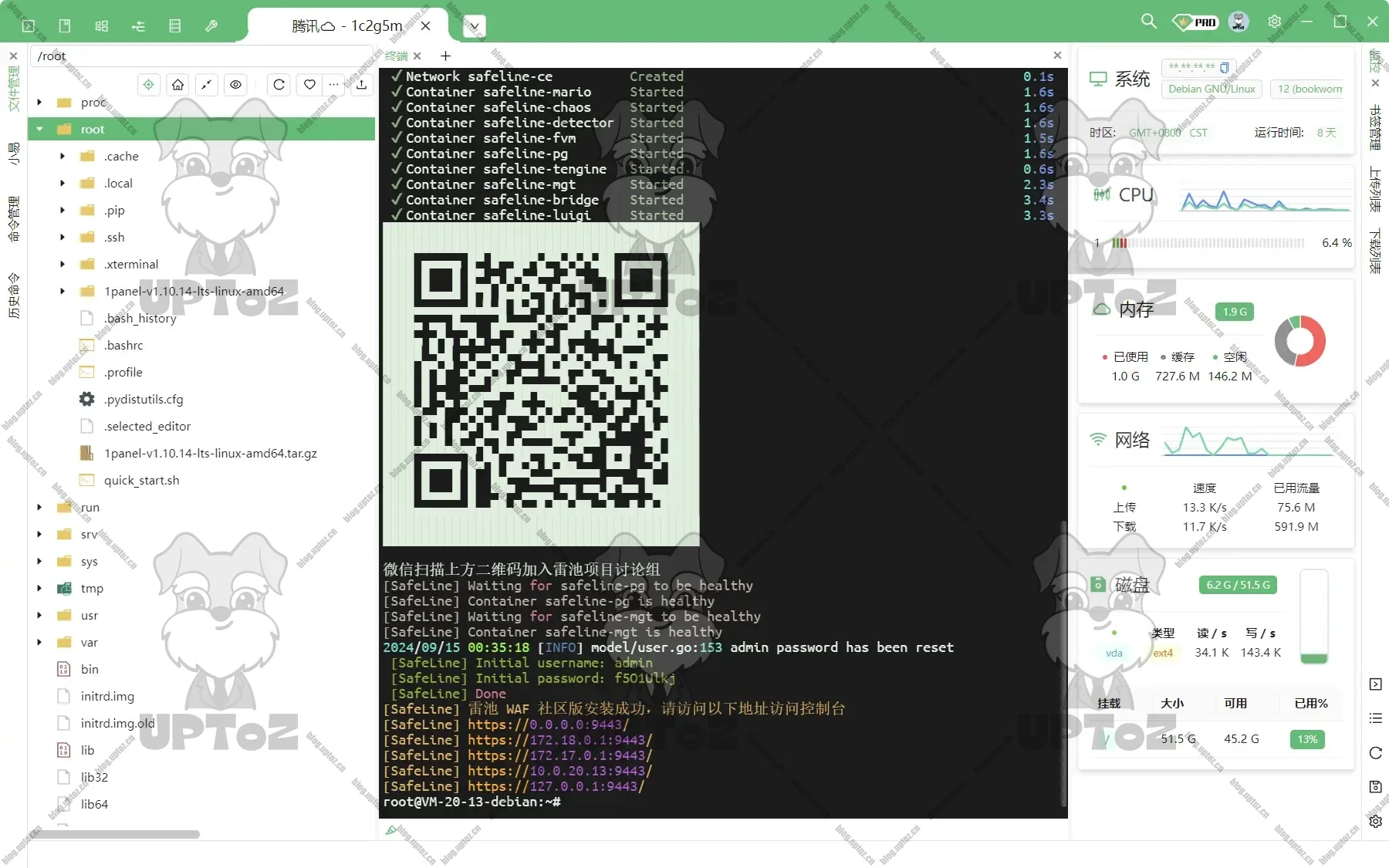Click the list icon on right sidebar bottom
This screenshot has width=1389, height=868.
(1375, 718)
